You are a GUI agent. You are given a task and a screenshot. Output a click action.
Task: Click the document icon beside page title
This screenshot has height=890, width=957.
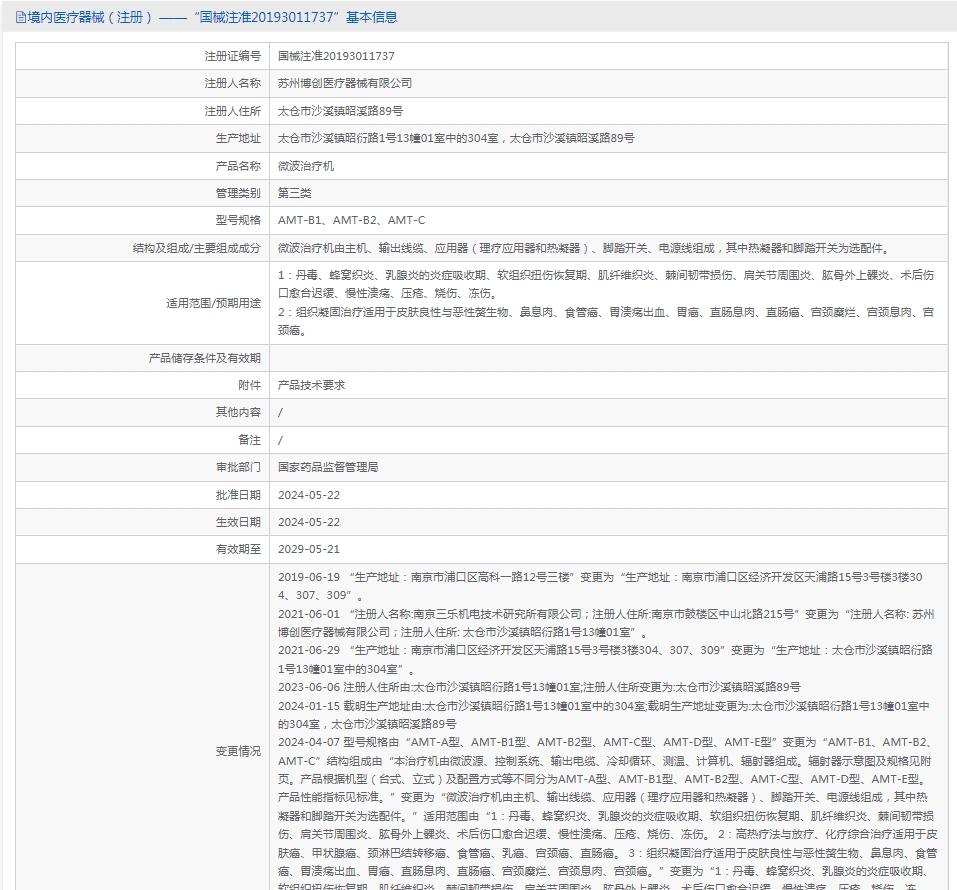tap(21, 18)
